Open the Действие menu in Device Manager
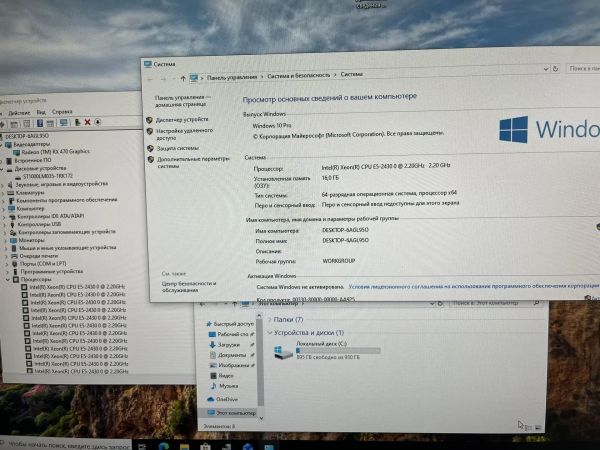The height and width of the screenshot is (450, 600). 19,113
